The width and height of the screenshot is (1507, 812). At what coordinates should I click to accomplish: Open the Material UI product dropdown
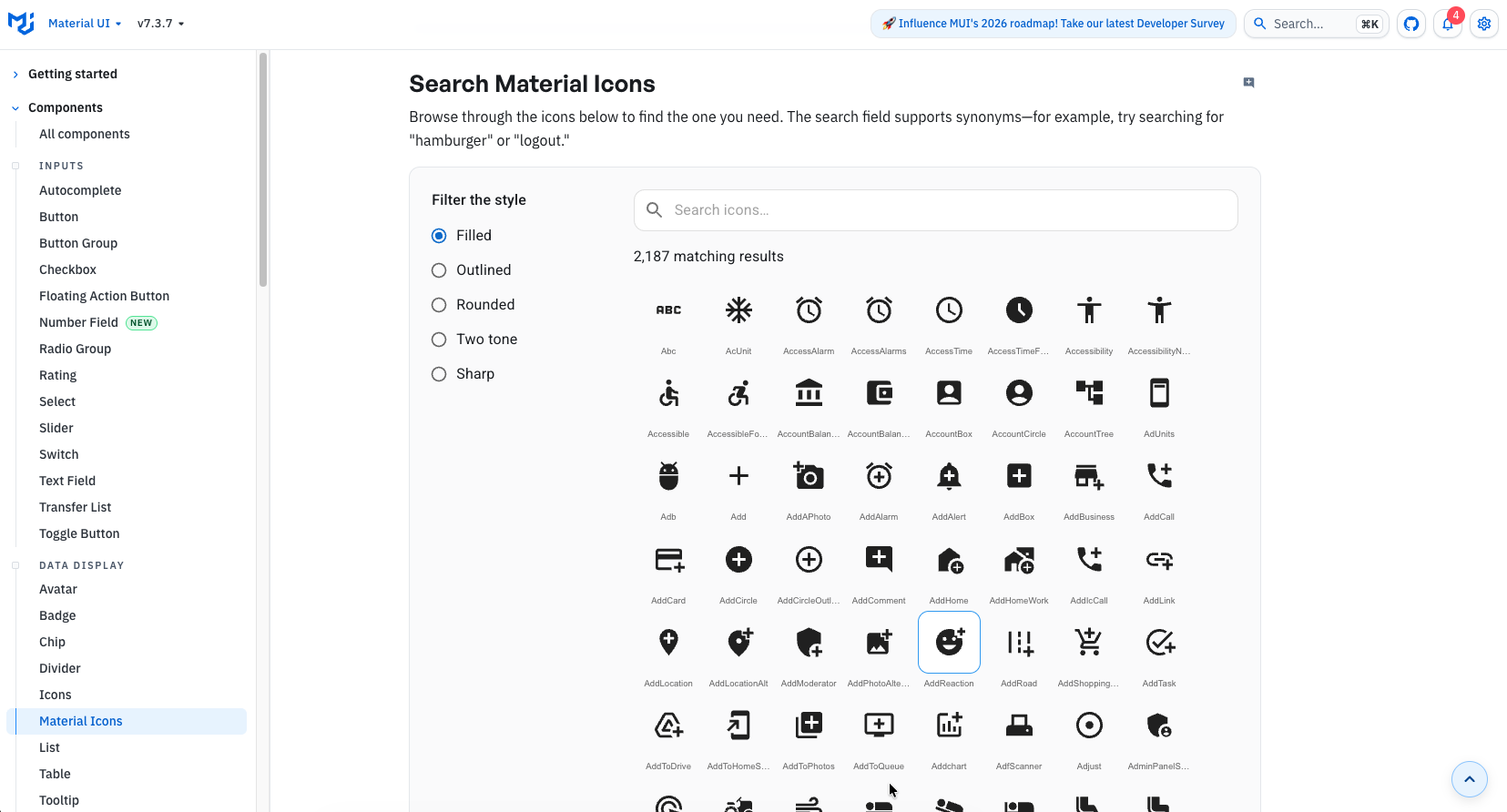pyautogui.click(x=85, y=24)
